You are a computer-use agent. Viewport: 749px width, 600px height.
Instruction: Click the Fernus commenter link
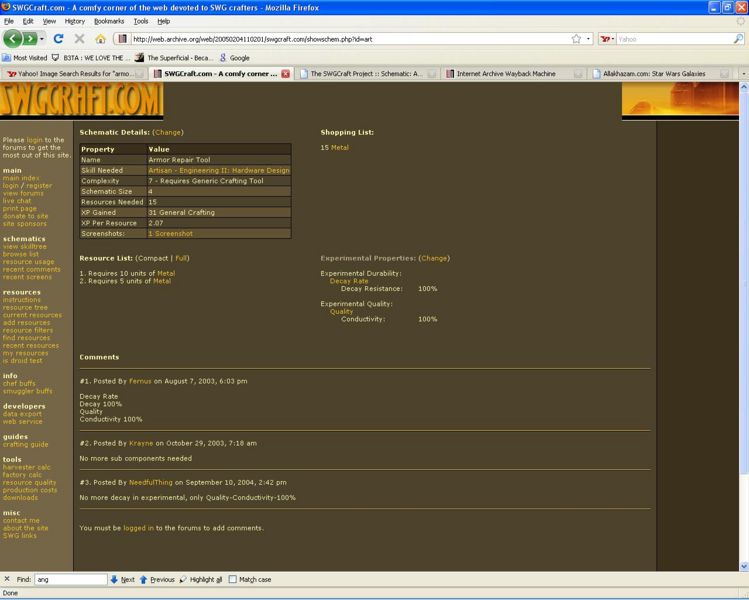pos(140,381)
